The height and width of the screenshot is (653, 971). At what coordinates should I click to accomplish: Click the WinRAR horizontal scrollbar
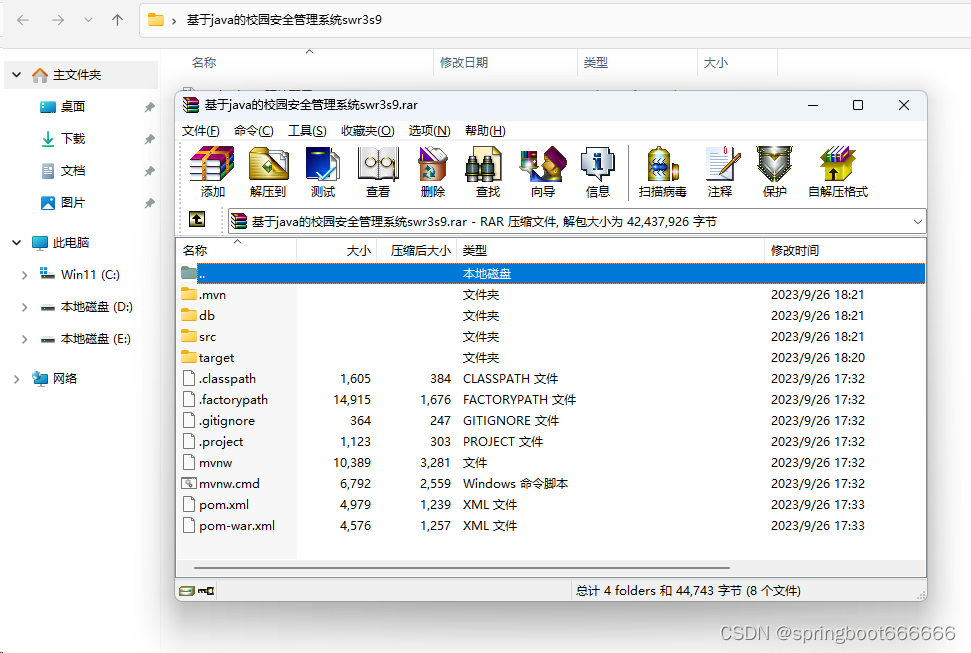pyautogui.click(x=461, y=567)
